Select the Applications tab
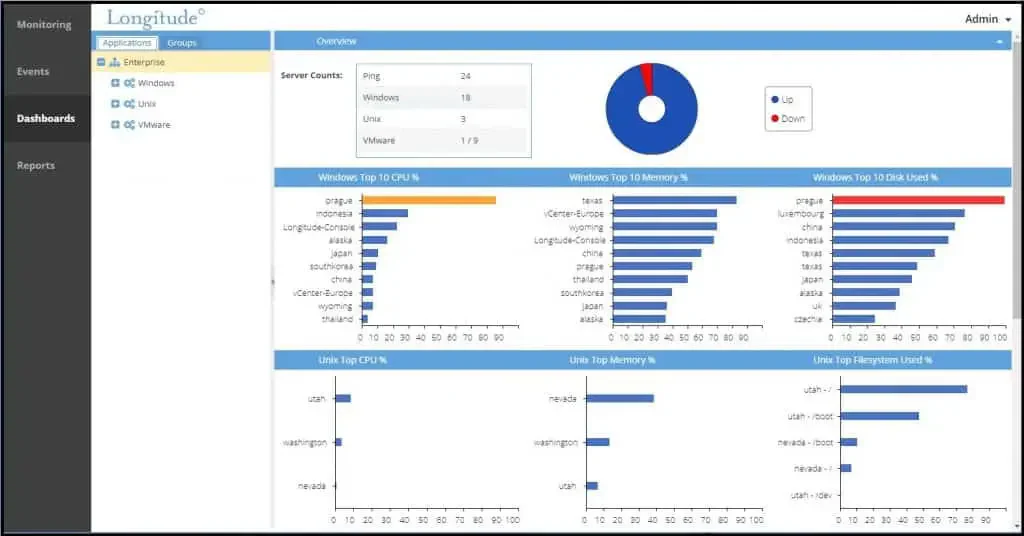 pyautogui.click(x=127, y=43)
